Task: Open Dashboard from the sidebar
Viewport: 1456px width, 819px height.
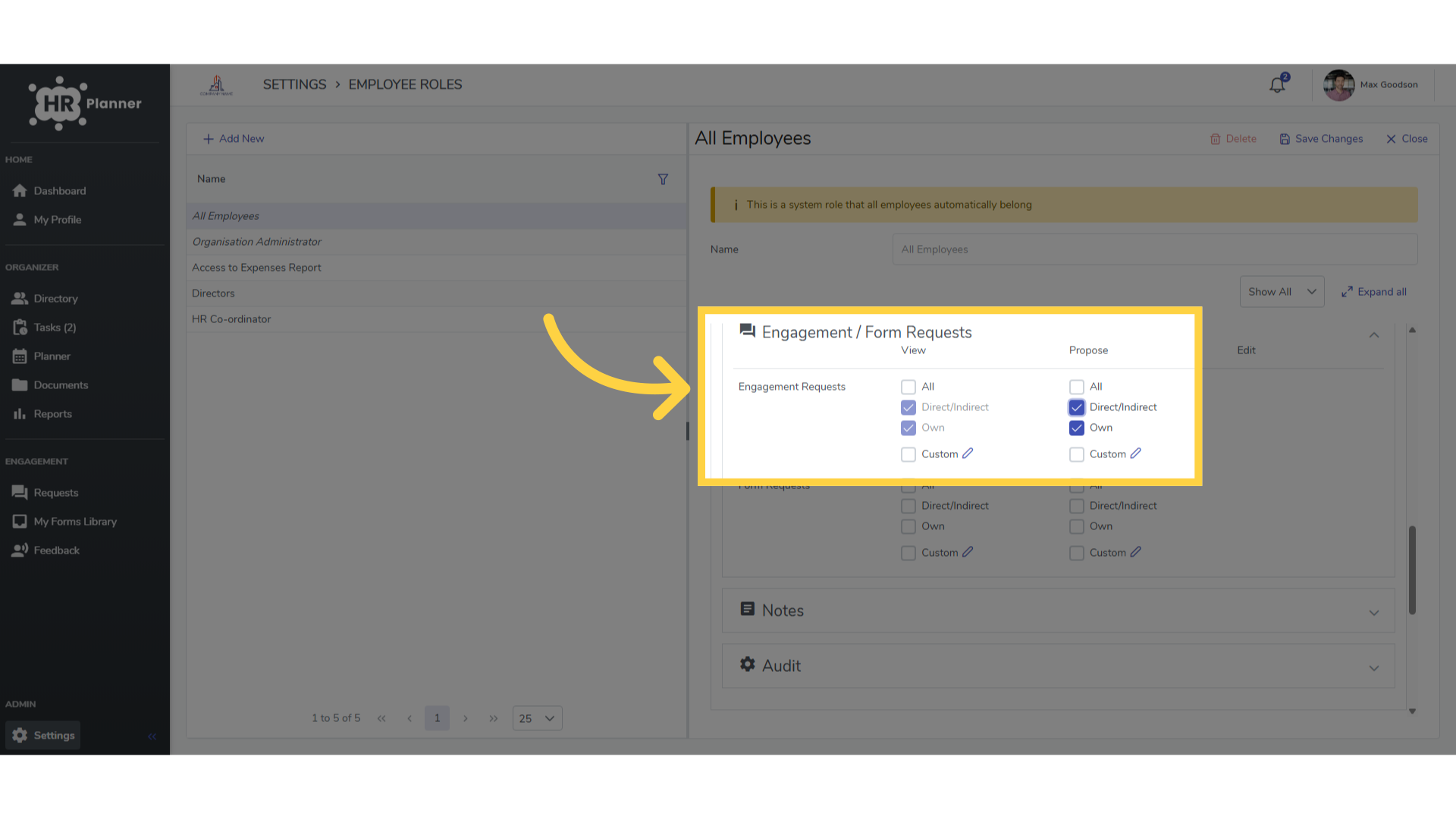Action: coord(50,191)
